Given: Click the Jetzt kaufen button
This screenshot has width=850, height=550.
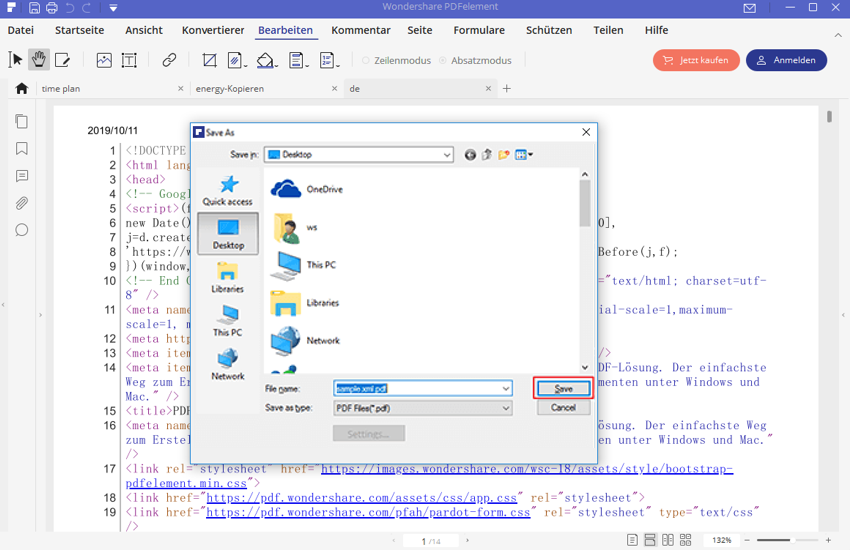Looking at the screenshot, I should point(696,60).
